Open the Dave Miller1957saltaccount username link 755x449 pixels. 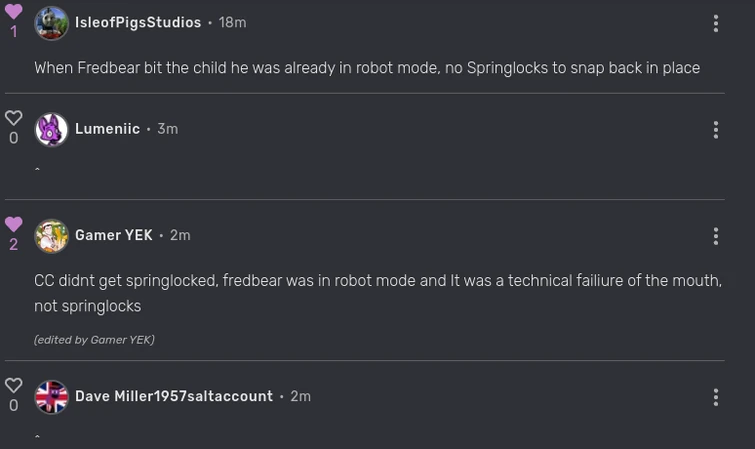[173, 397]
